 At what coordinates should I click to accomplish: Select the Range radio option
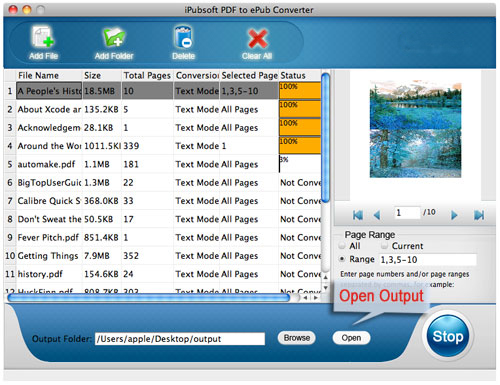click(x=342, y=259)
